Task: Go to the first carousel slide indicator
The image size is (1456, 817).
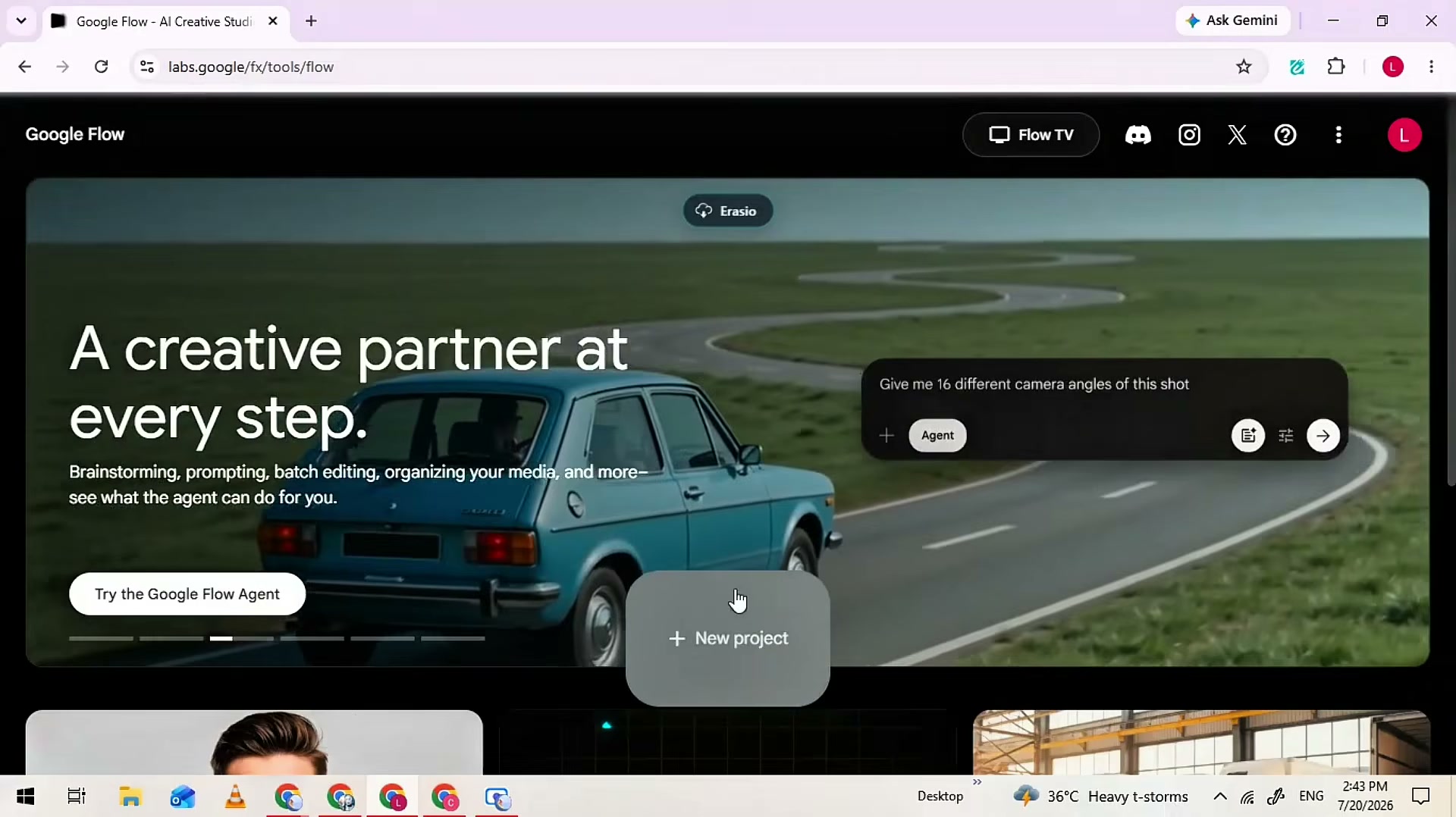Action: 101,639
